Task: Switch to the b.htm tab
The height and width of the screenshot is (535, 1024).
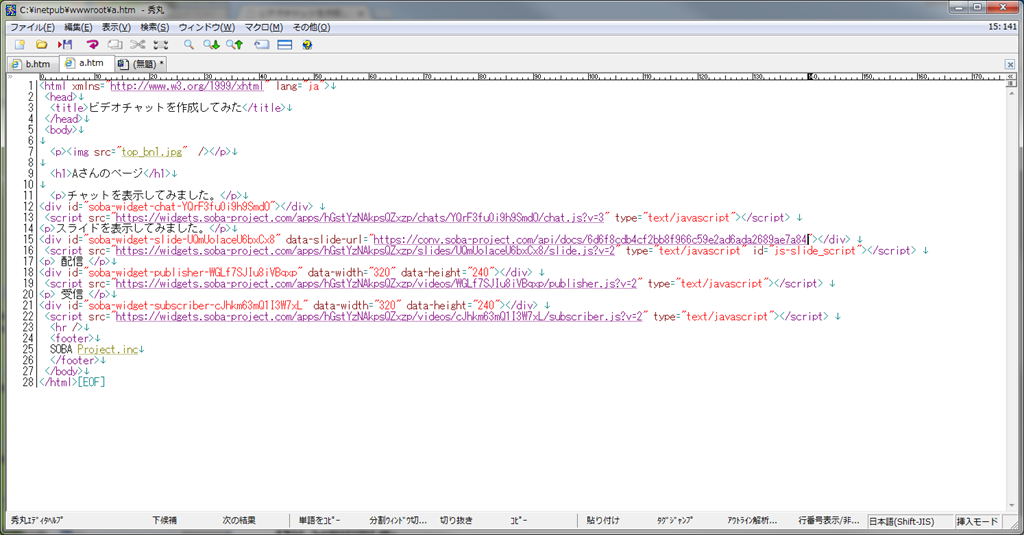Action: (x=31, y=64)
